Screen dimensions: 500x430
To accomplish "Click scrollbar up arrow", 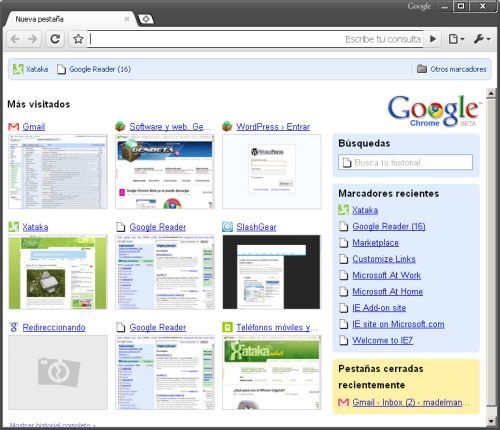I will pyautogui.click(x=491, y=93).
